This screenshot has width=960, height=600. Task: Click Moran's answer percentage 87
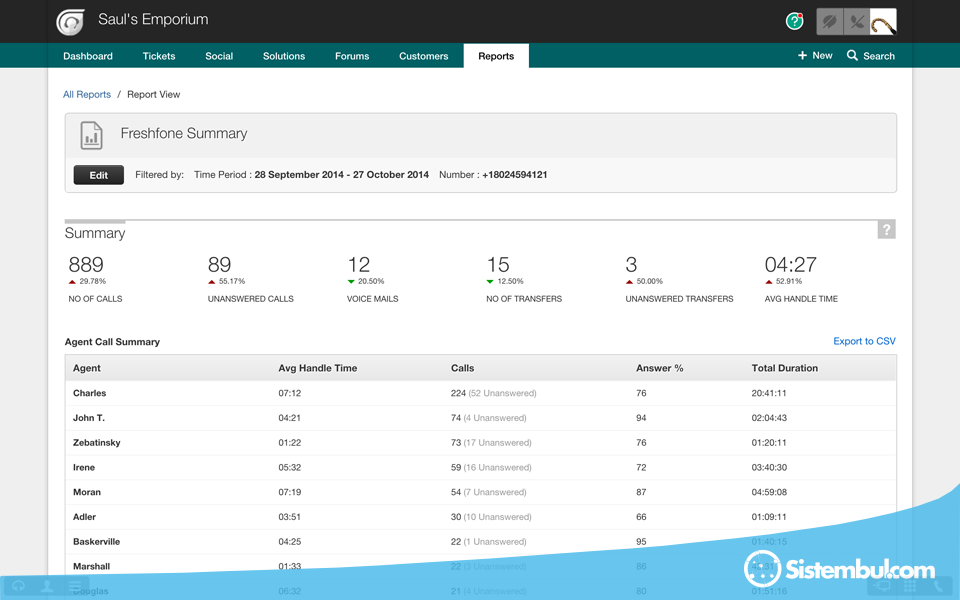[641, 492]
